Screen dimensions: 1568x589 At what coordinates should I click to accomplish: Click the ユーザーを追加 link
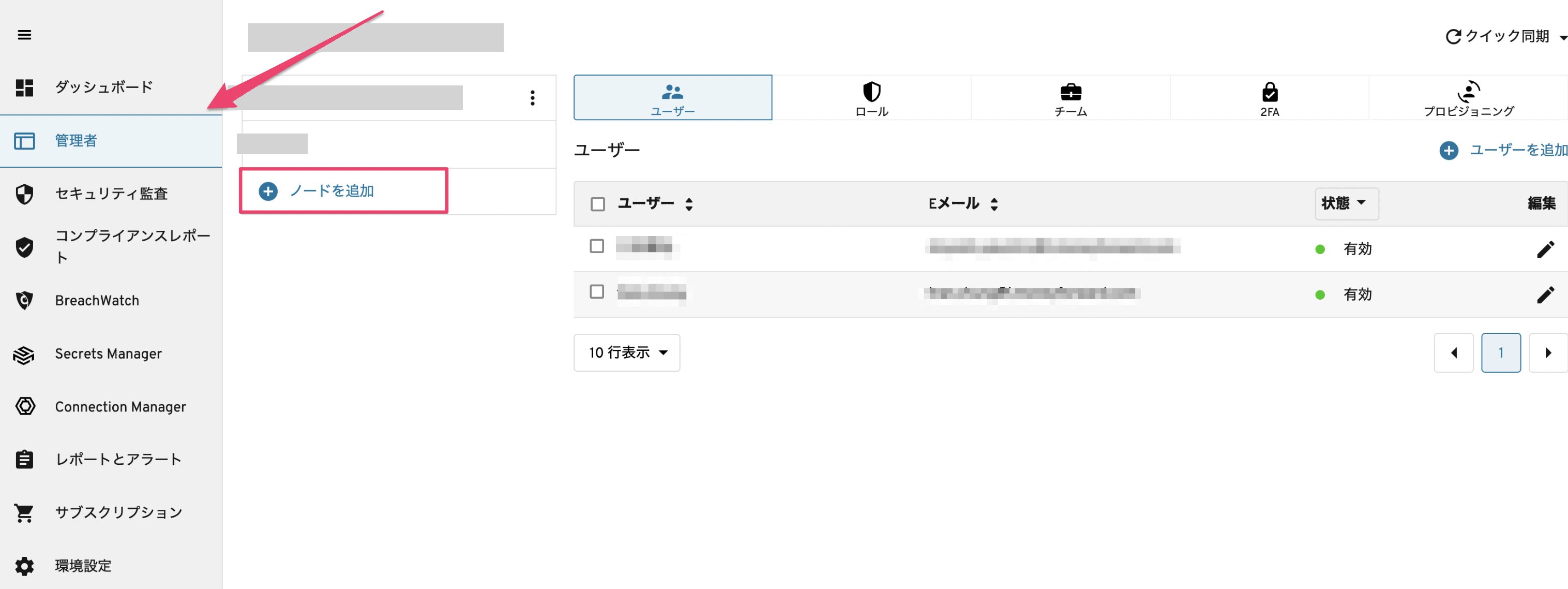click(x=1519, y=150)
